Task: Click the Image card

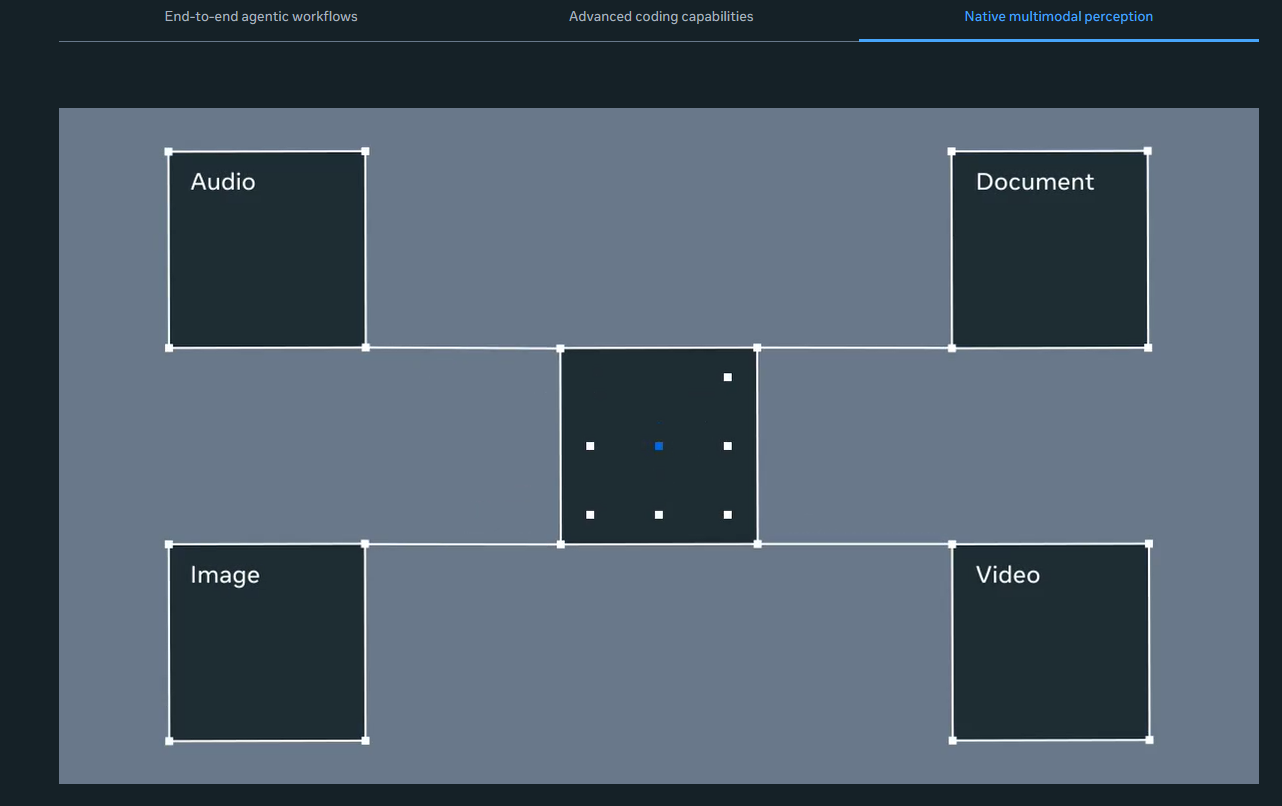Action: [x=267, y=642]
